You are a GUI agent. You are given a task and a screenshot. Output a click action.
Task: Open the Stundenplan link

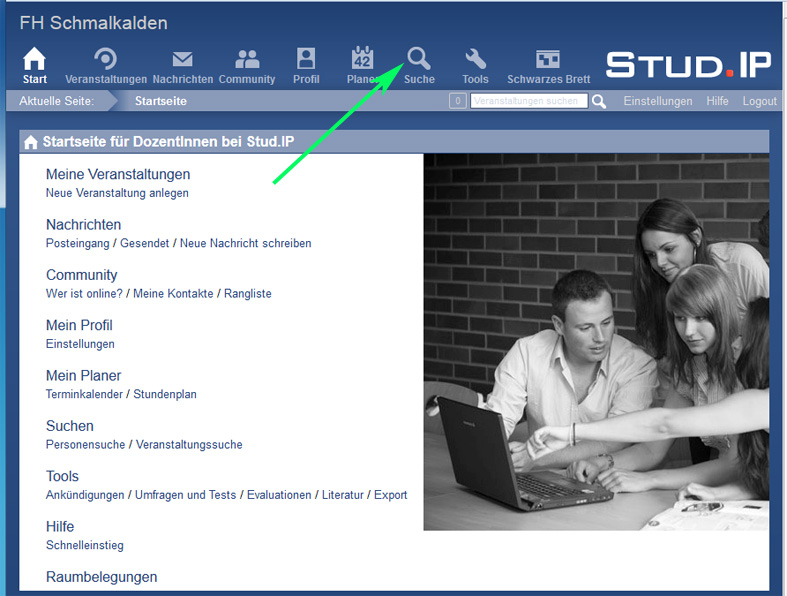pyautogui.click(x=165, y=394)
